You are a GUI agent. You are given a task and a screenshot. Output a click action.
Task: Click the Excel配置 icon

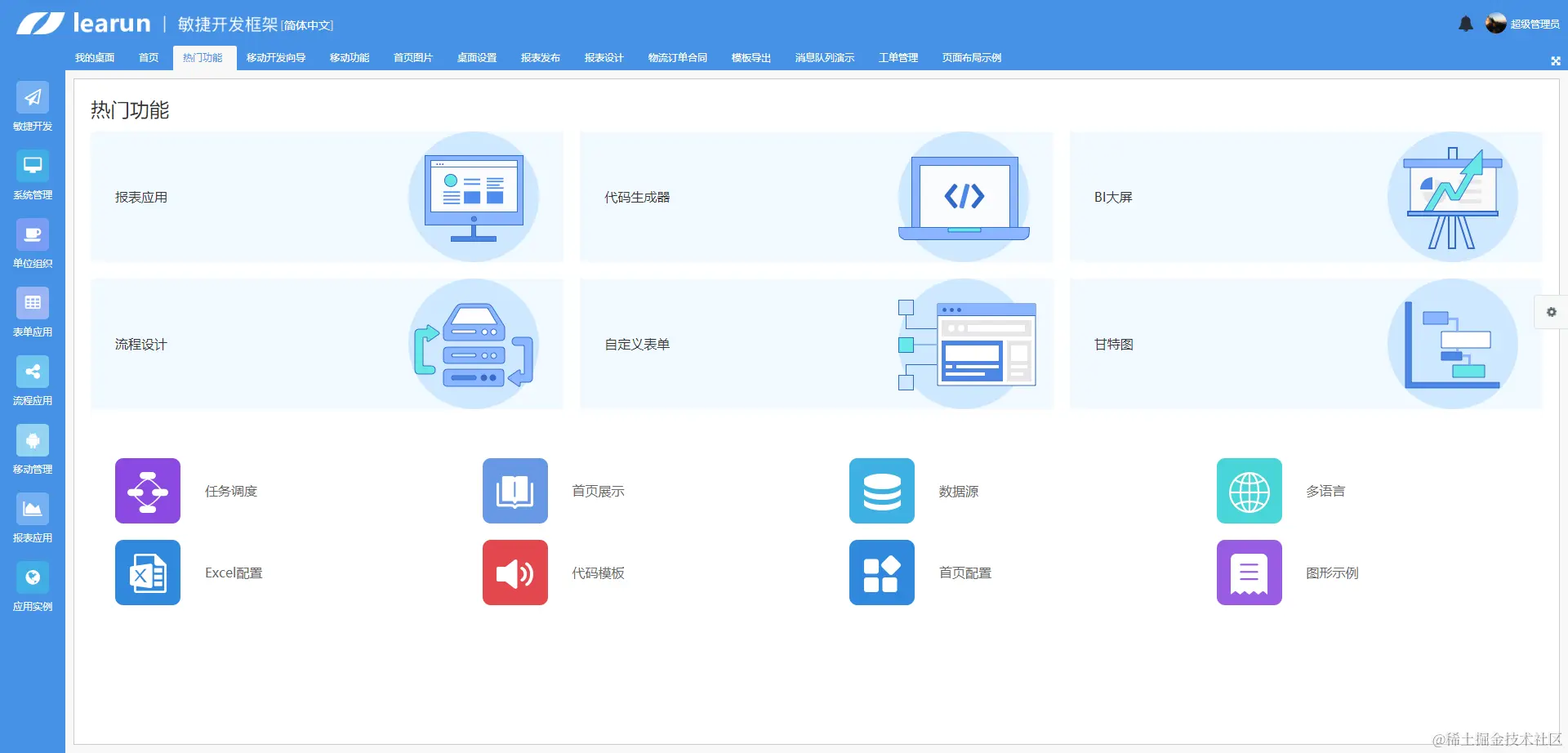tap(148, 573)
